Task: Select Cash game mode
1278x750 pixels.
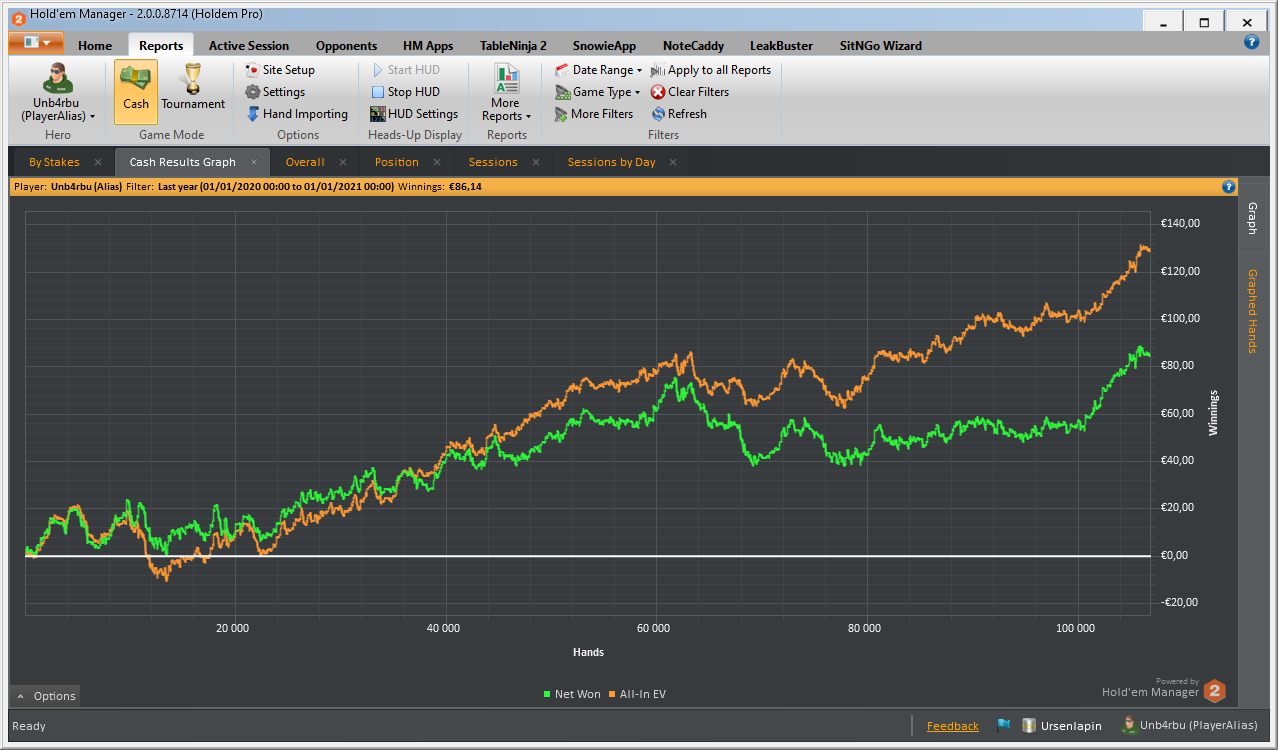Action: 136,91
